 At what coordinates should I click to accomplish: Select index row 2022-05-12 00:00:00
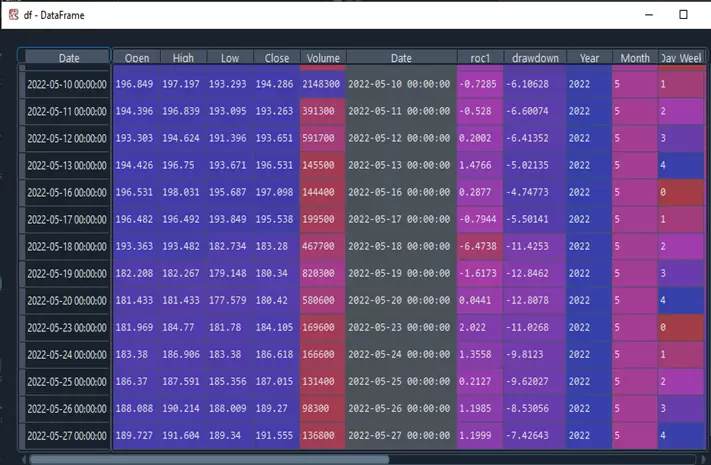(x=65, y=138)
